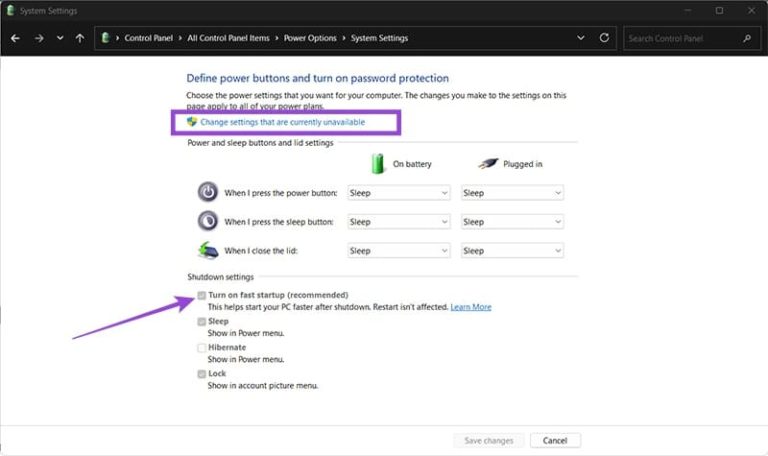Click Change settings that are currently unavailable

coord(282,122)
